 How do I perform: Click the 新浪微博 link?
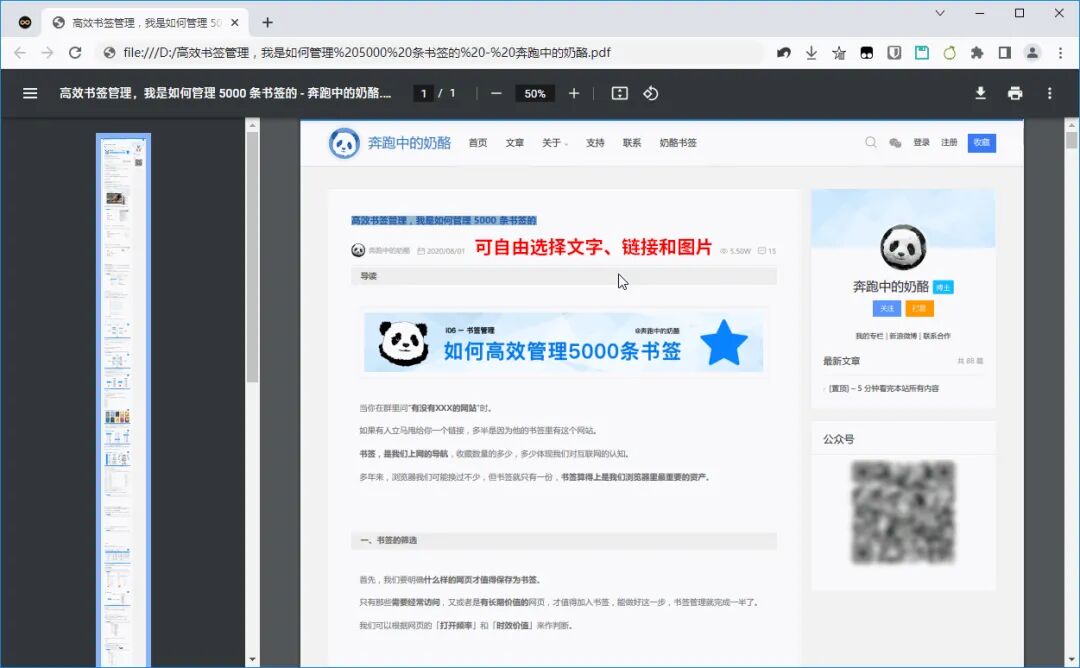(903, 336)
